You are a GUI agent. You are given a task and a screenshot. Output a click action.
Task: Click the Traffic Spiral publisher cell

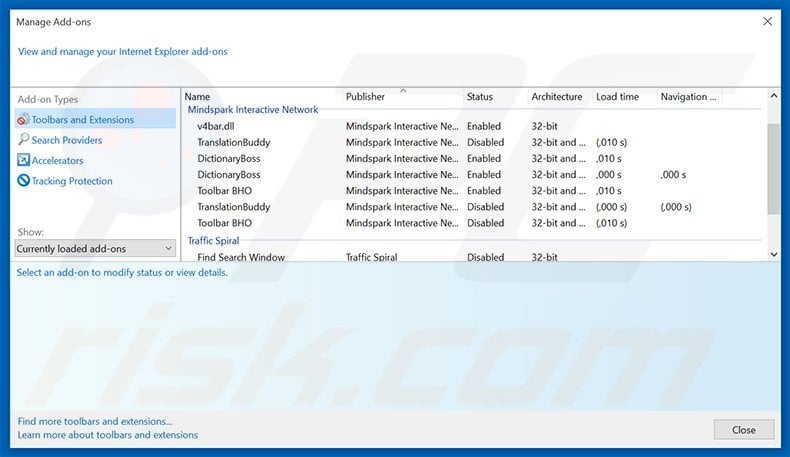point(371,257)
